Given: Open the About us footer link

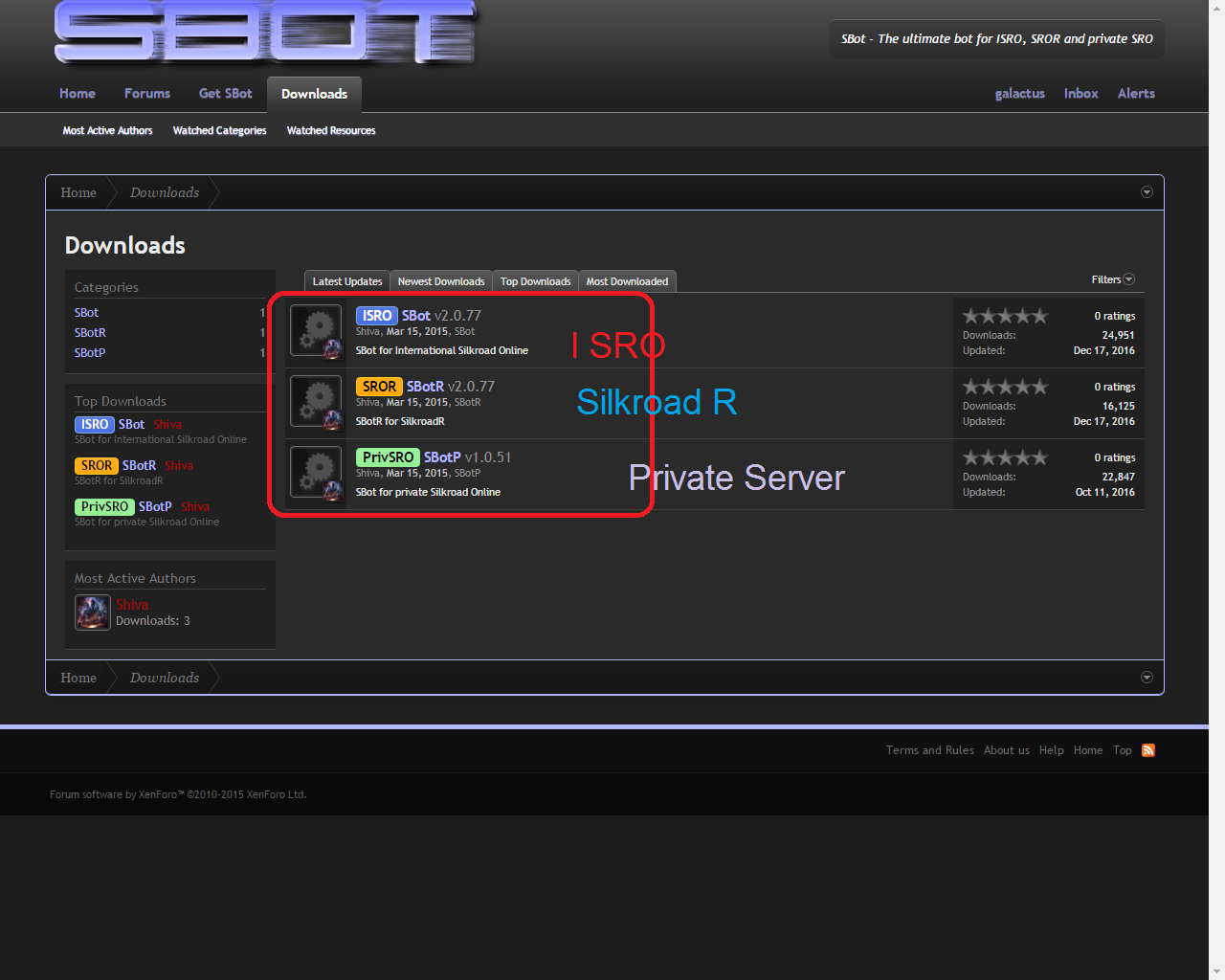Looking at the screenshot, I should 1007,750.
